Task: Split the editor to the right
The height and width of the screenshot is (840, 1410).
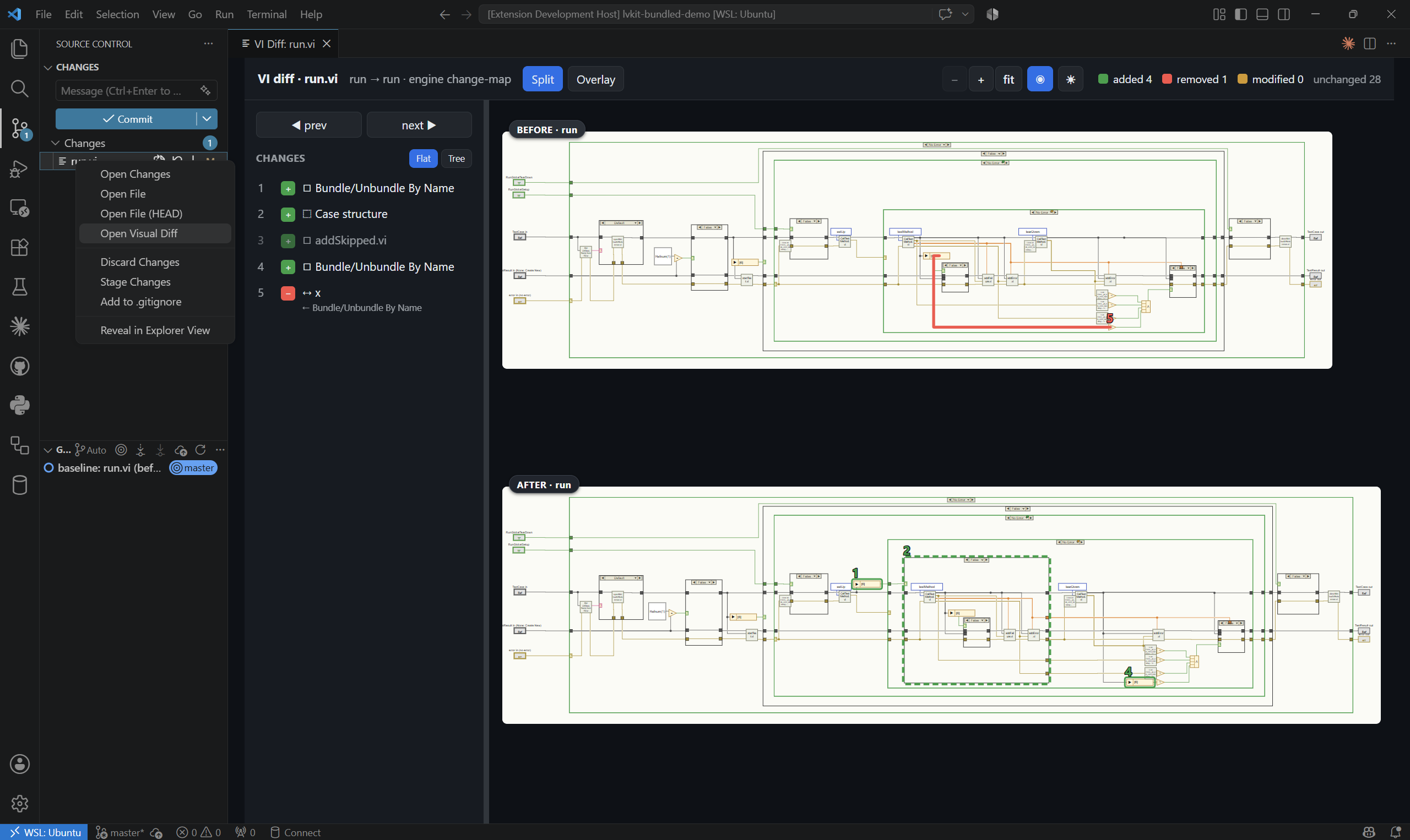Action: (x=1370, y=43)
